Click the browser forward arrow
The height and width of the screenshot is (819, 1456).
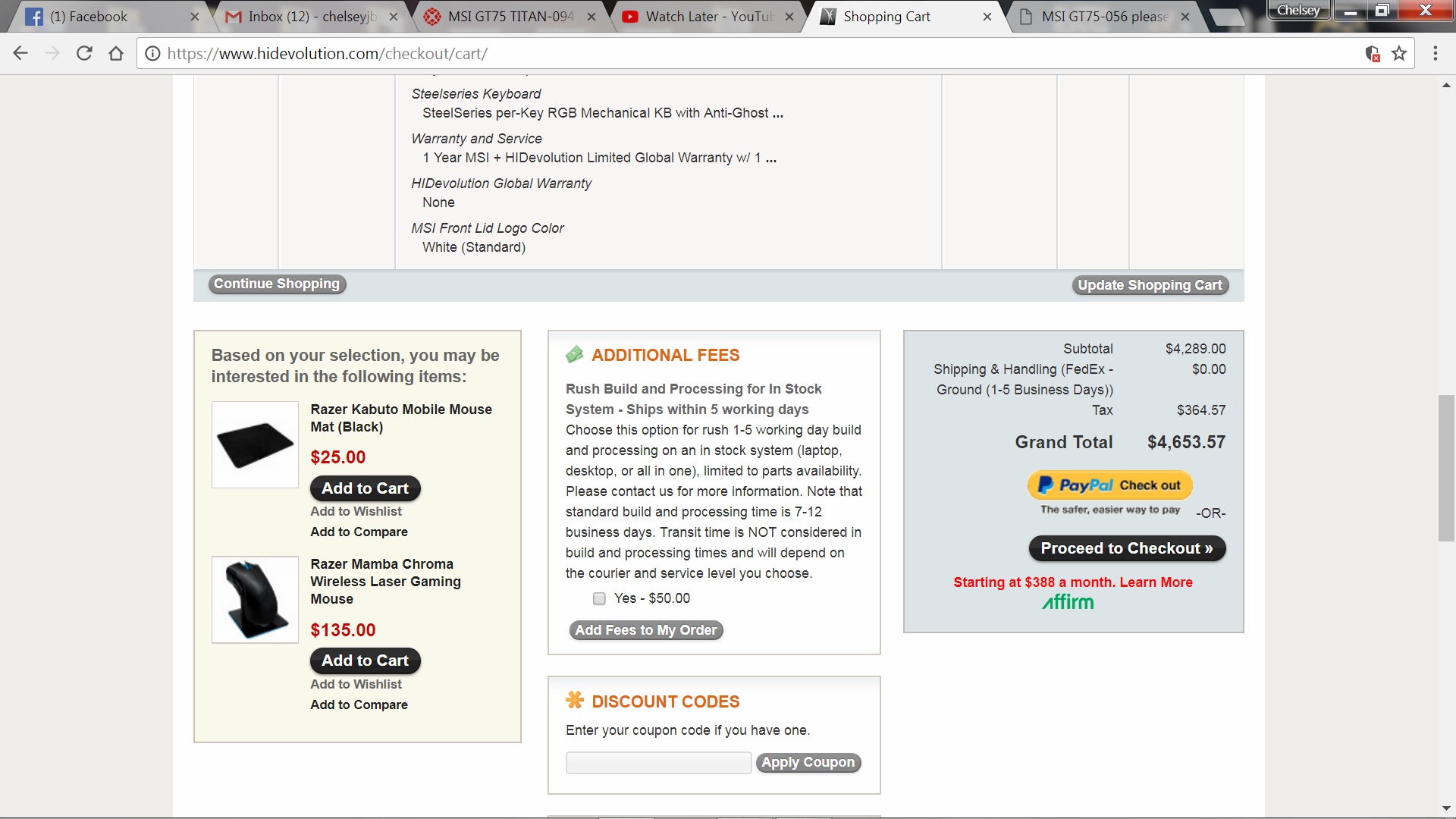(x=52, y=53)
